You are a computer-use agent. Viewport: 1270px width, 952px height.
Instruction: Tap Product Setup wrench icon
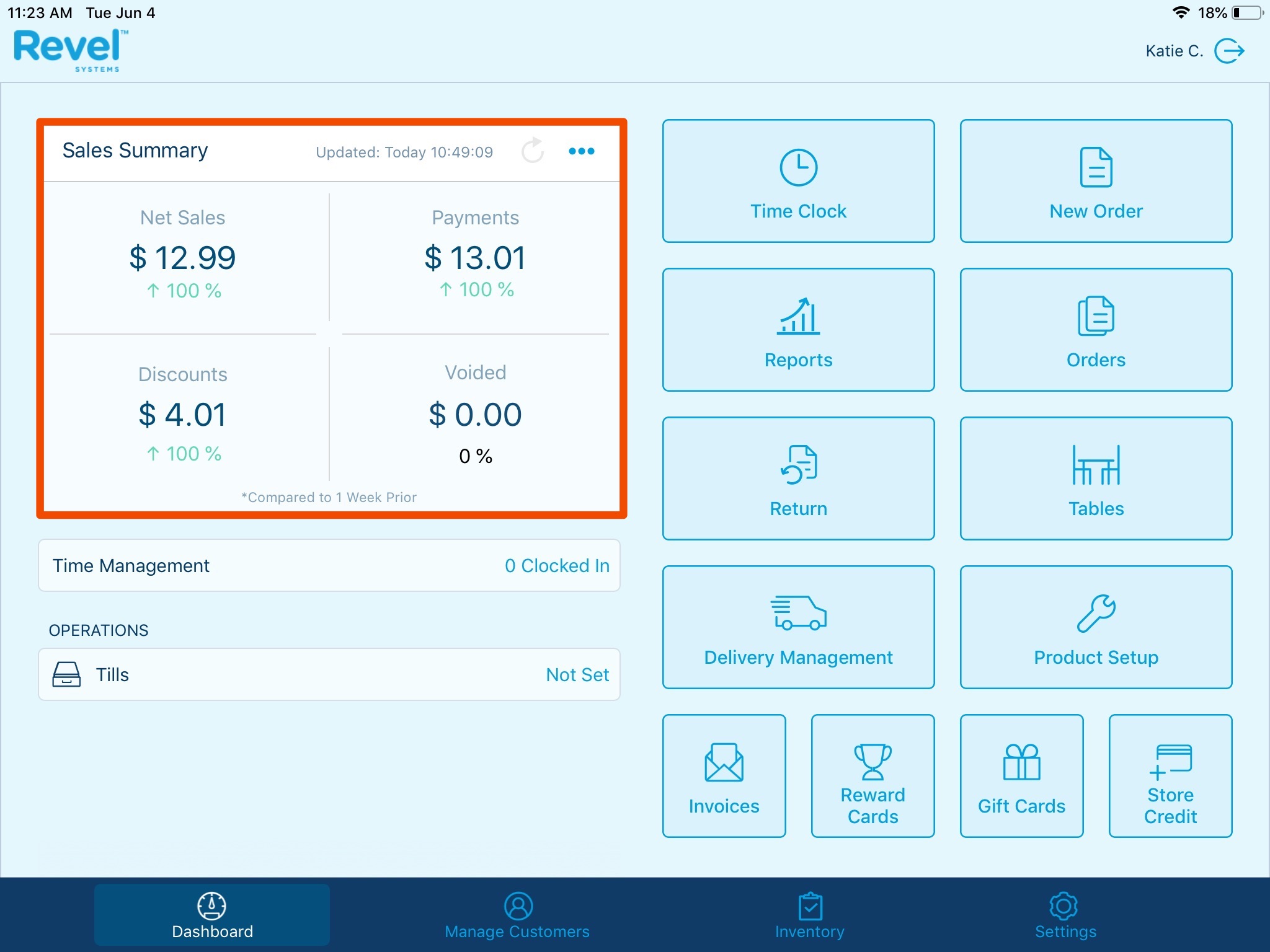click(1096, 613)
